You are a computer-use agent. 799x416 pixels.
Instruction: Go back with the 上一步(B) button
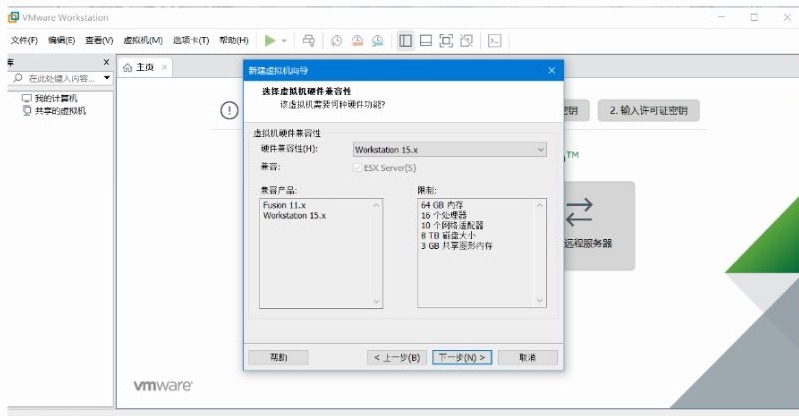[397, 357]
